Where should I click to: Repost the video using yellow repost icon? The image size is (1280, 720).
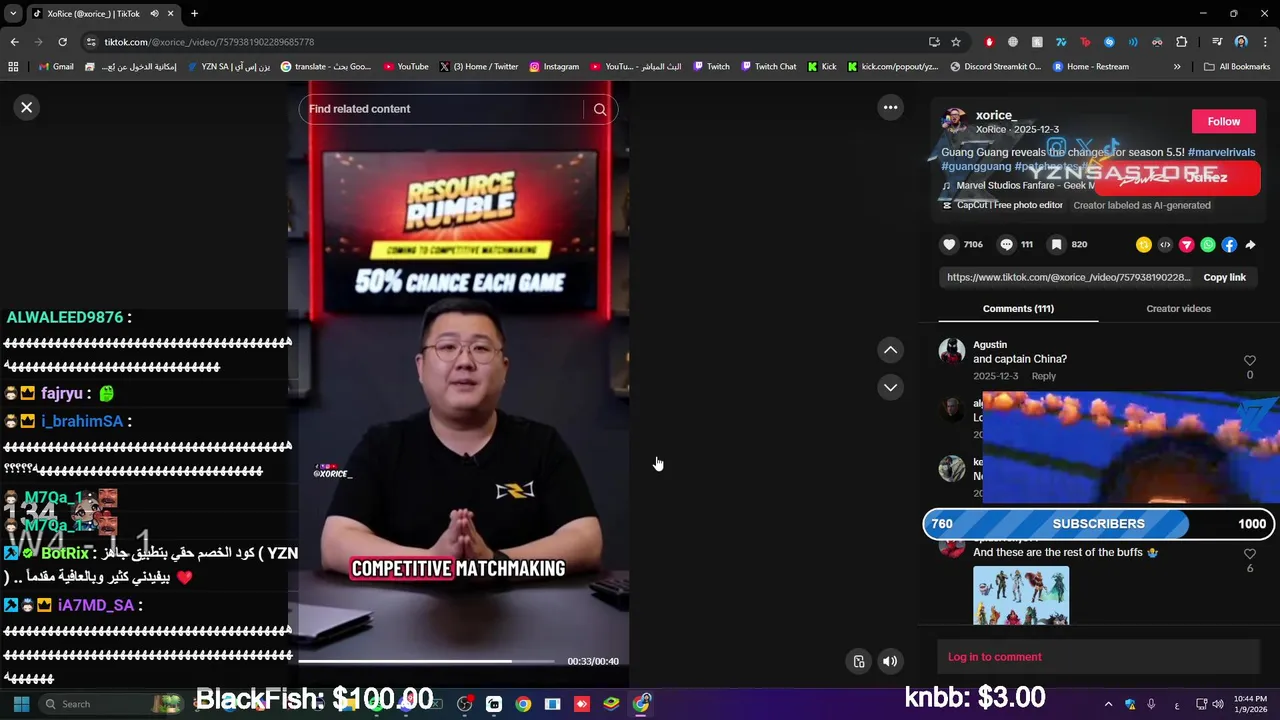[x=1144, y=245]
